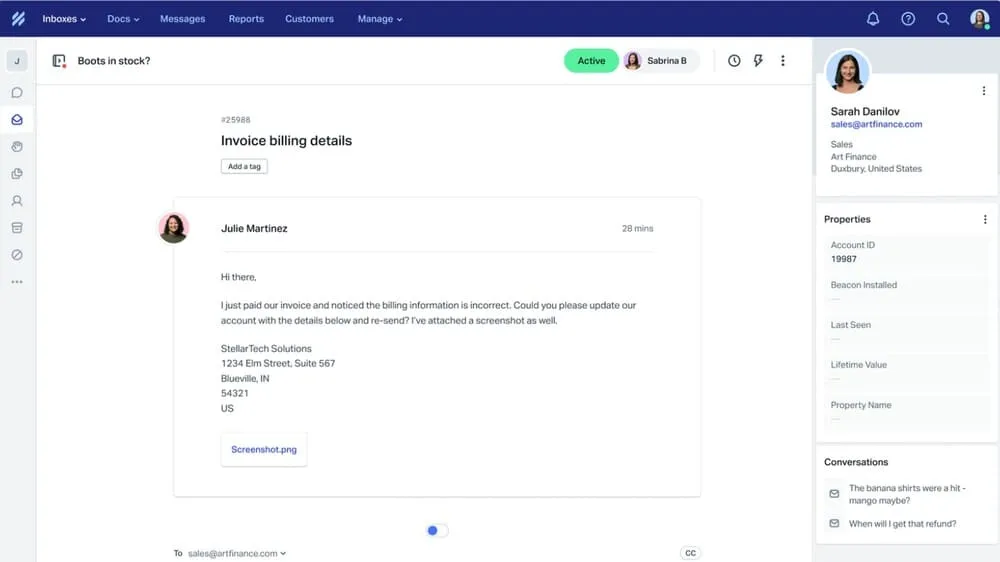Open customer profile options vertical dots
This screenshot has width=1000, height=562.
point(983,91)
